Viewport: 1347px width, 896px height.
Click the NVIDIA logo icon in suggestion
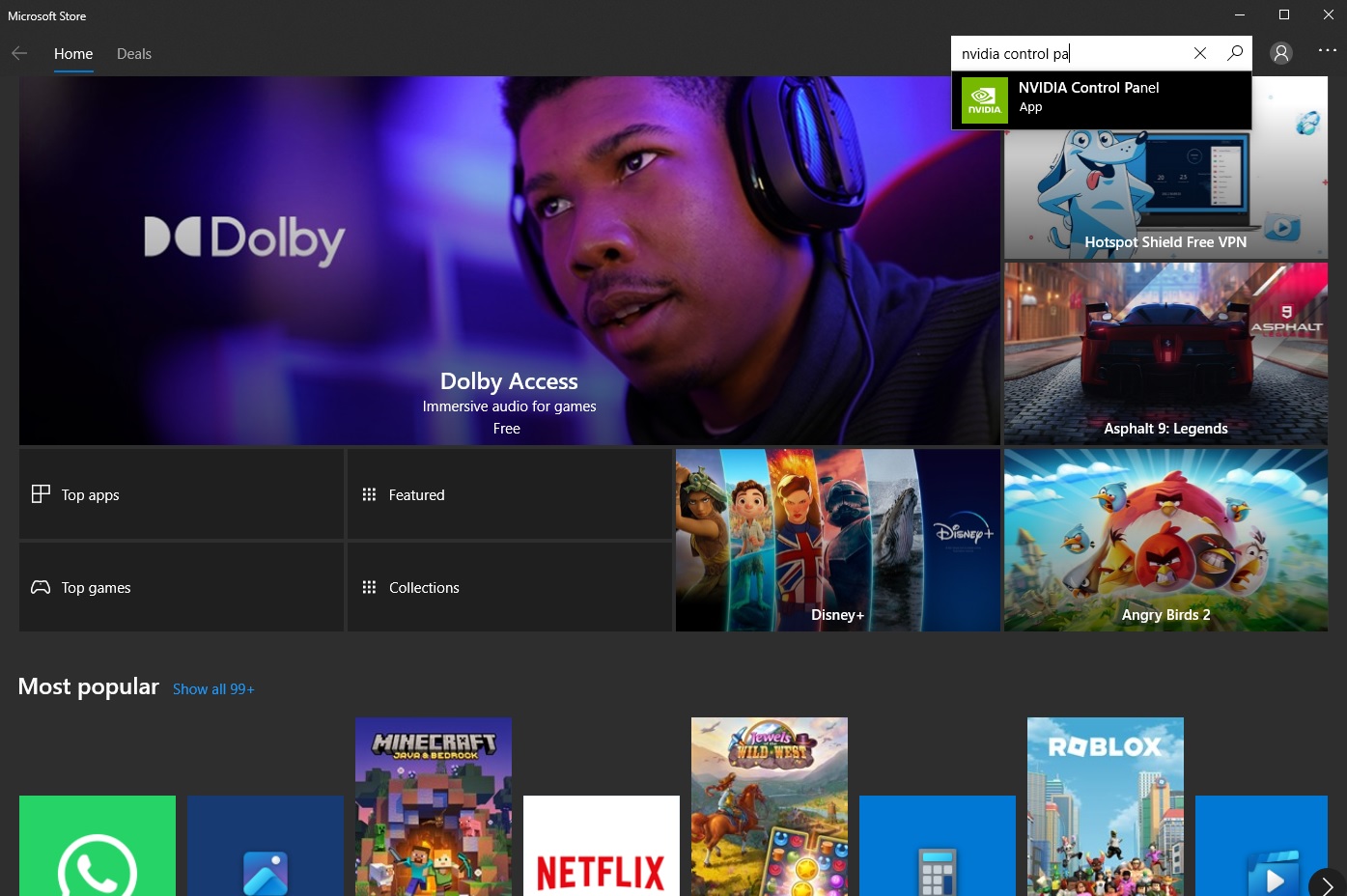[985, 100]
